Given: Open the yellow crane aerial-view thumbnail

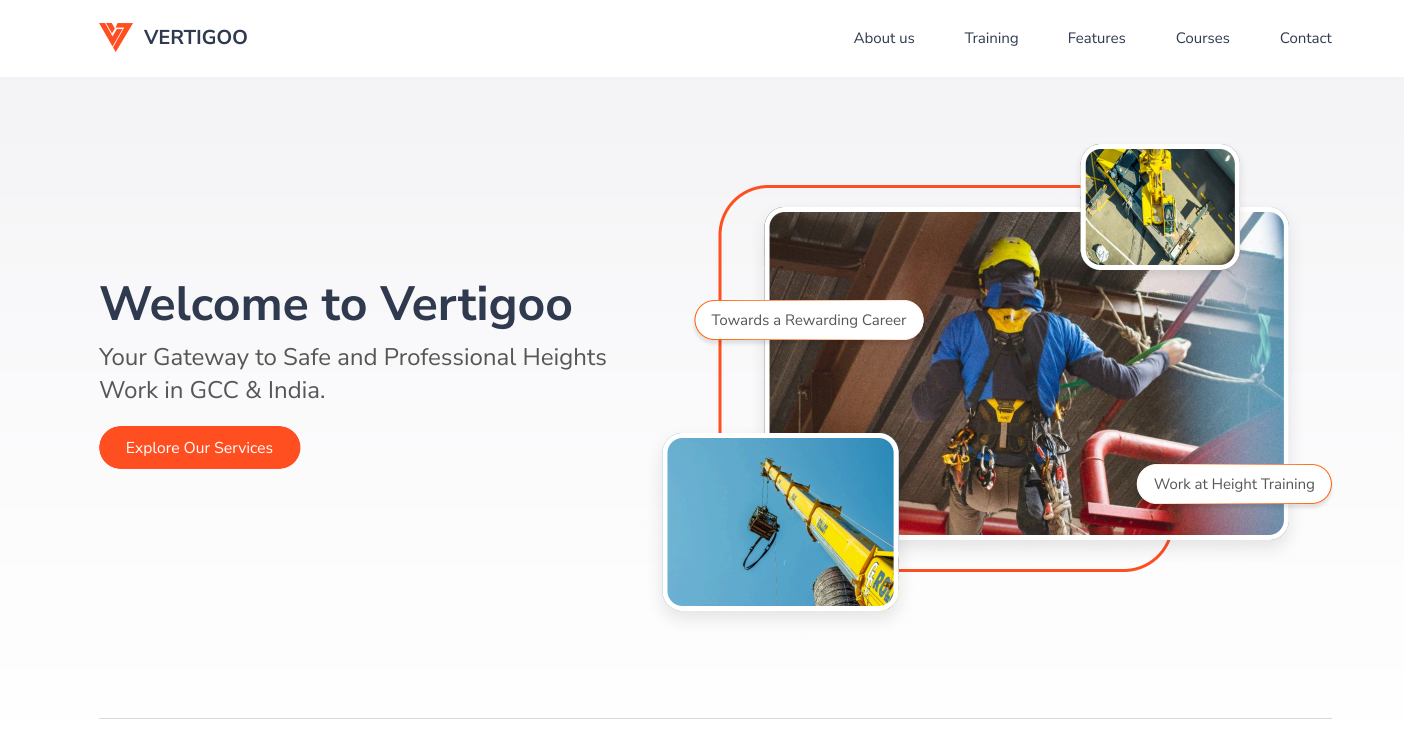Looking at the screenshot, I should pyautogui.click(x=1159, y=206).
